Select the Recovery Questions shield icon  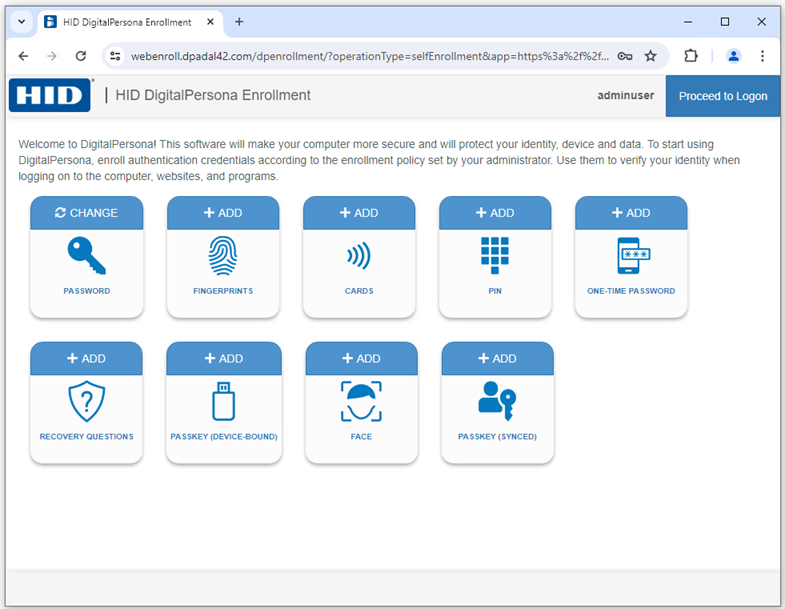pyautogui.click(x=86, y=402)
